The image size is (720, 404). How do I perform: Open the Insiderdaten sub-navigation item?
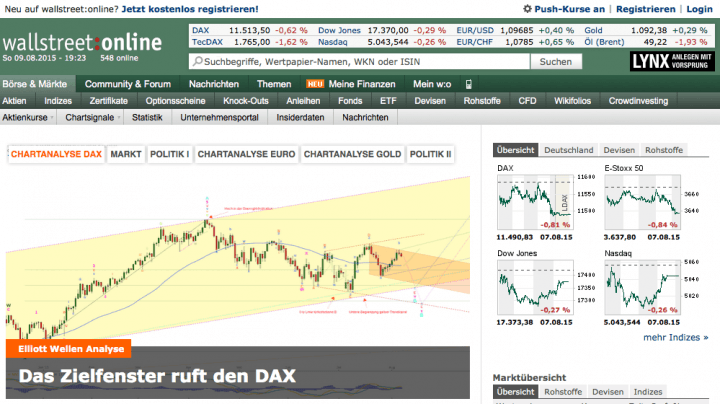click(300, 118)
